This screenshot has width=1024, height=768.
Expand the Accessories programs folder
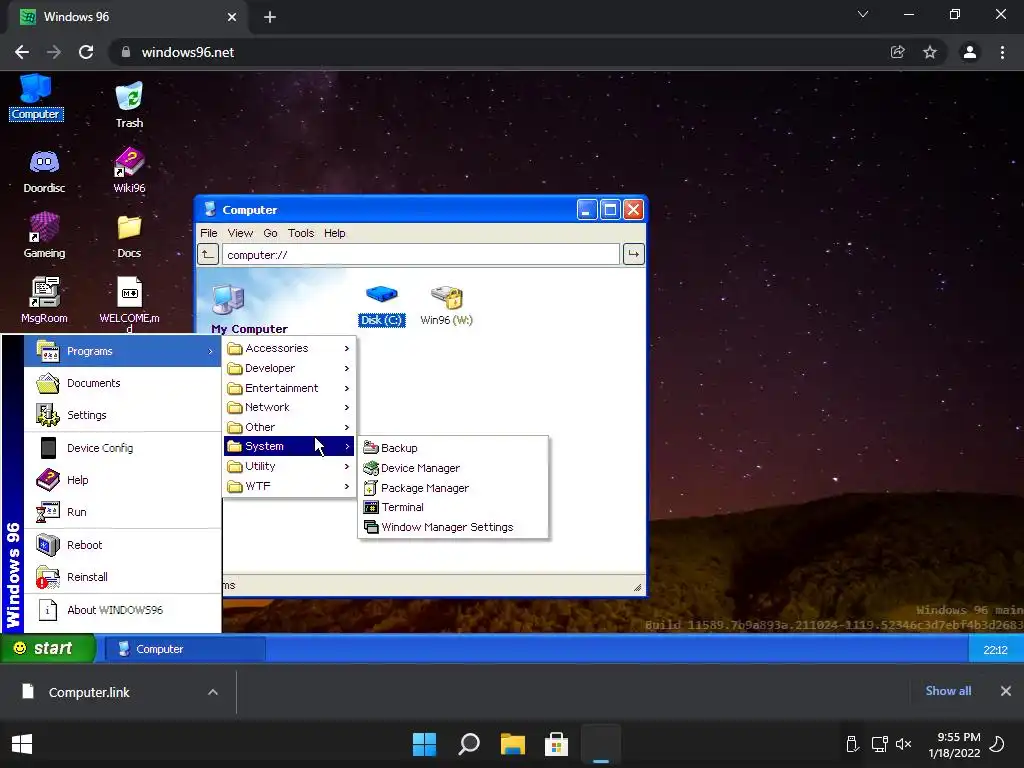(x=289, y=349)
